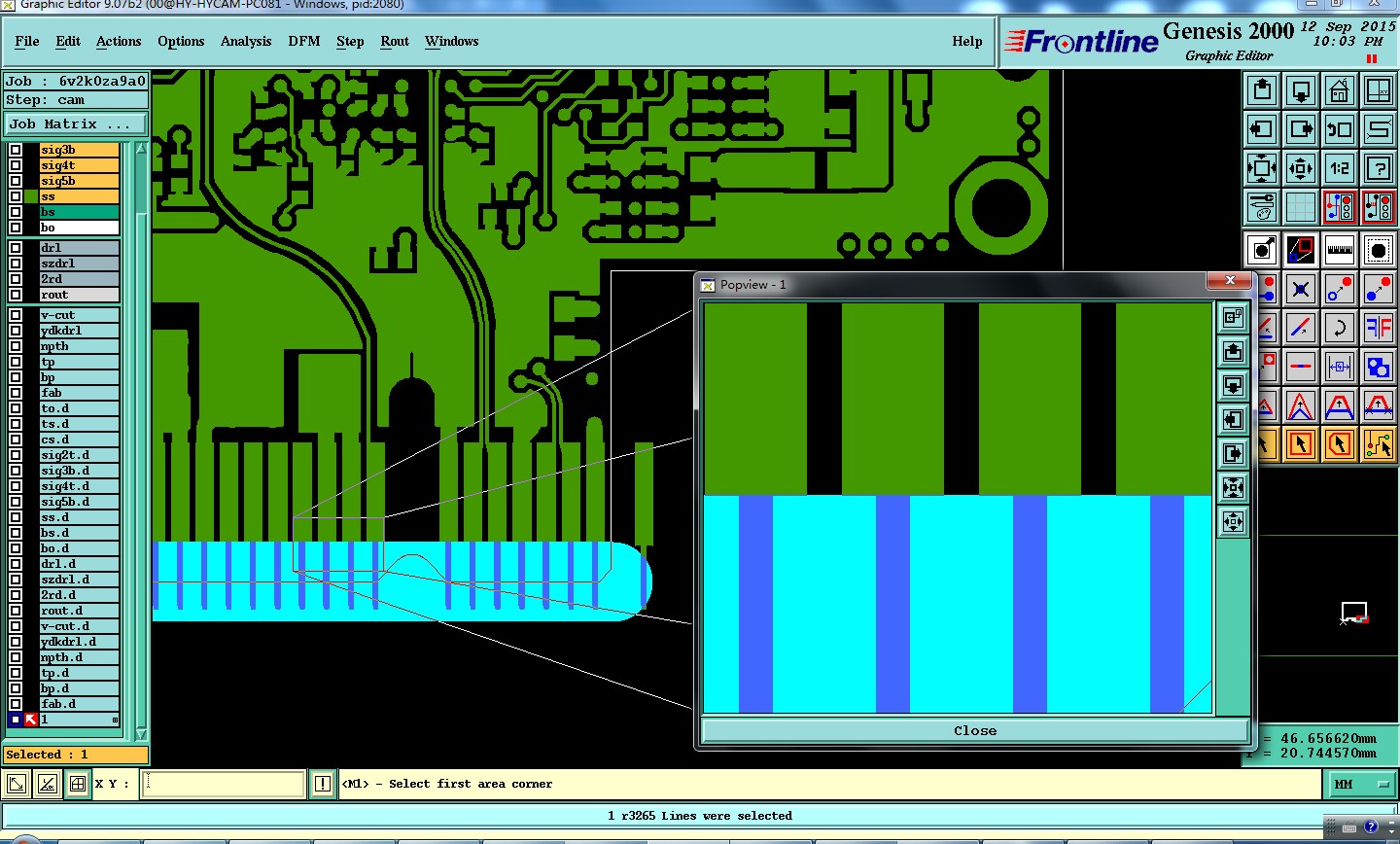Image resolution: width=1400 pixels, height=844 pixels.
Task: Return to previous zoom view
Action: pos(1340,129)
